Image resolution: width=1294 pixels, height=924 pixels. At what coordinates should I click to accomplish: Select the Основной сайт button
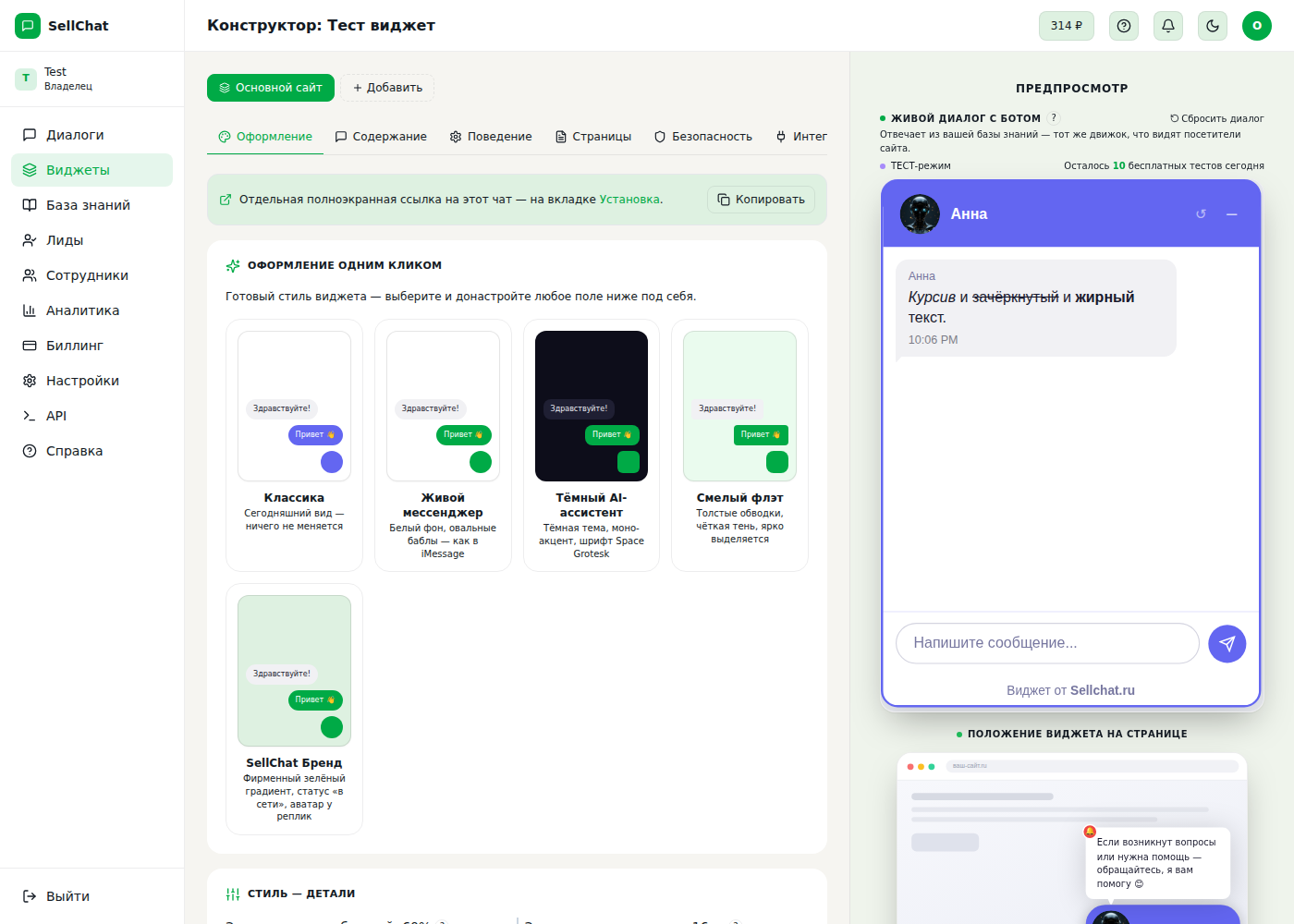pyautogui.click(x=271, y=88)
